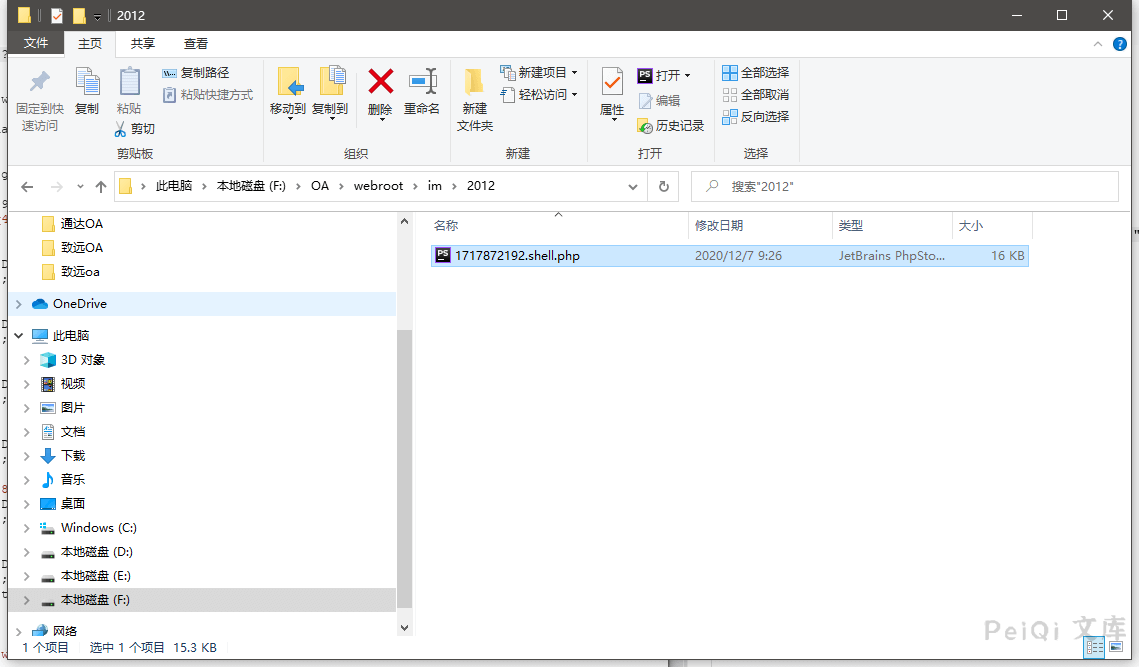Open Properties (属性) icon in ribbon
Viewport: 1139px width, 667px height.
point(612,82)
